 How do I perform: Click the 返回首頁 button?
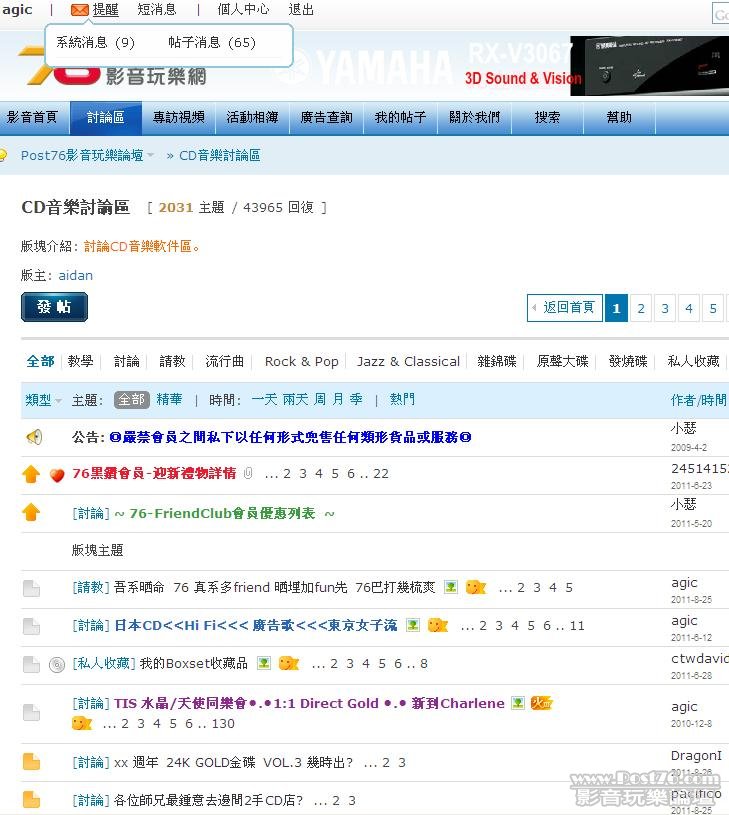(565, 308)
